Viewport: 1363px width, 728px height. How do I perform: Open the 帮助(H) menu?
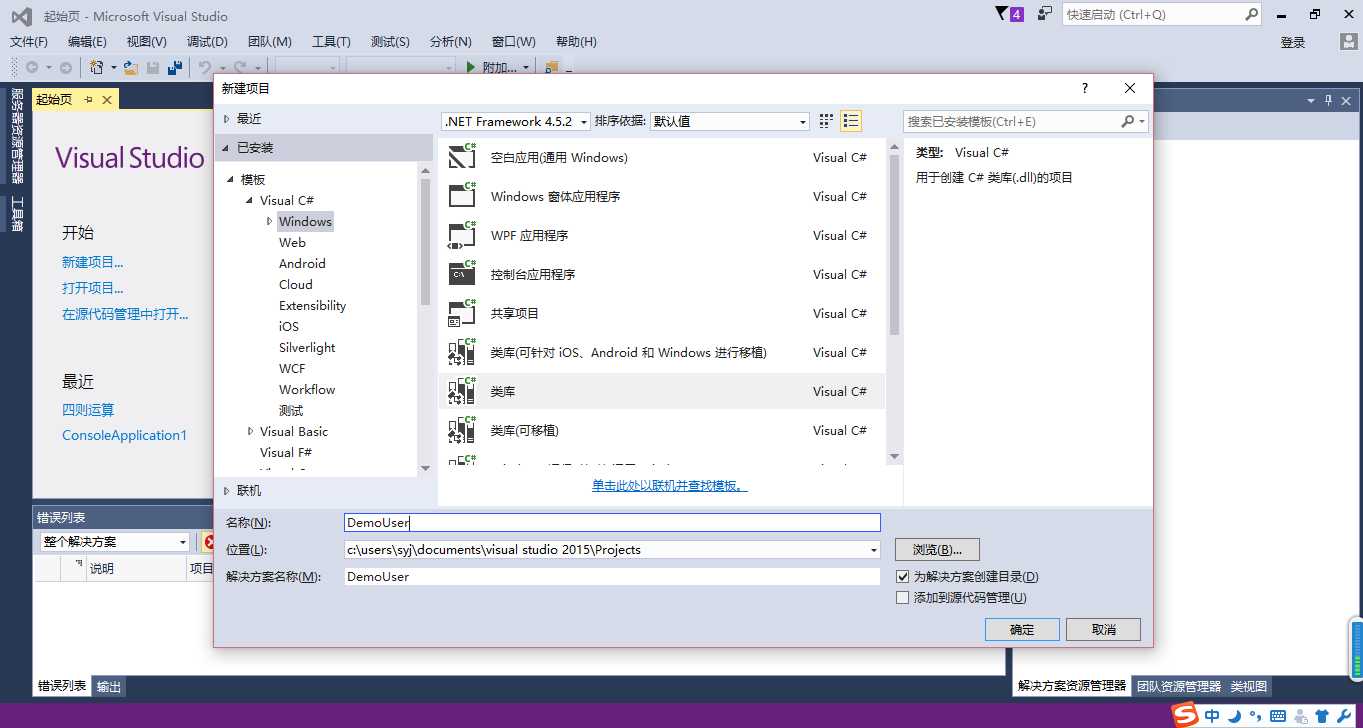click(x=576, y=42)
